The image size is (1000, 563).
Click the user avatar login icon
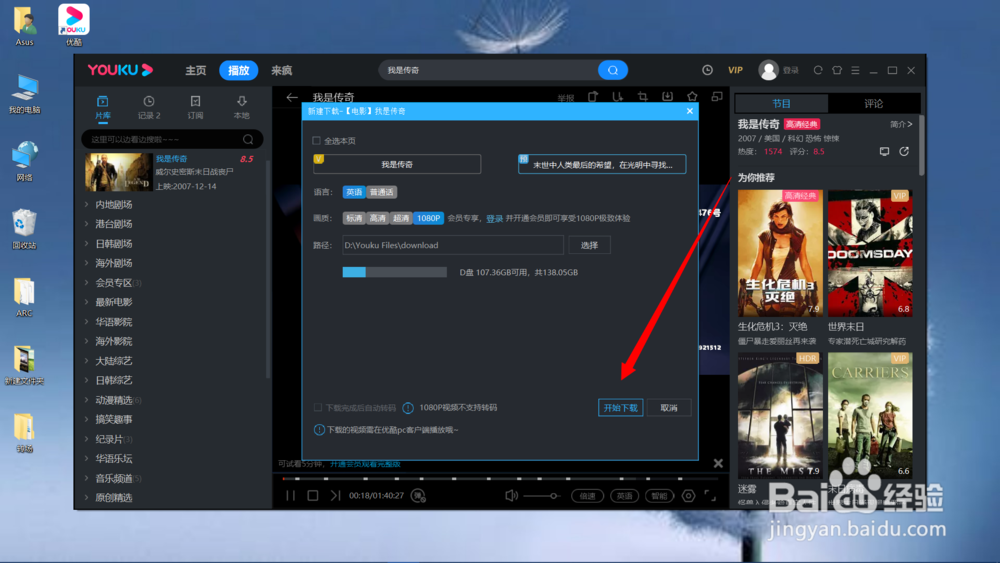tap(768, 70)
